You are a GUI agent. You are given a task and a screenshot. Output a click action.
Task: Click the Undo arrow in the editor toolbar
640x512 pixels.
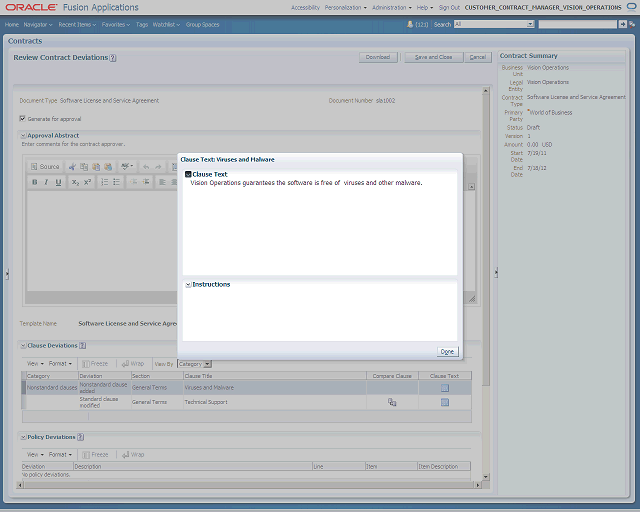(x=146, y=167)
